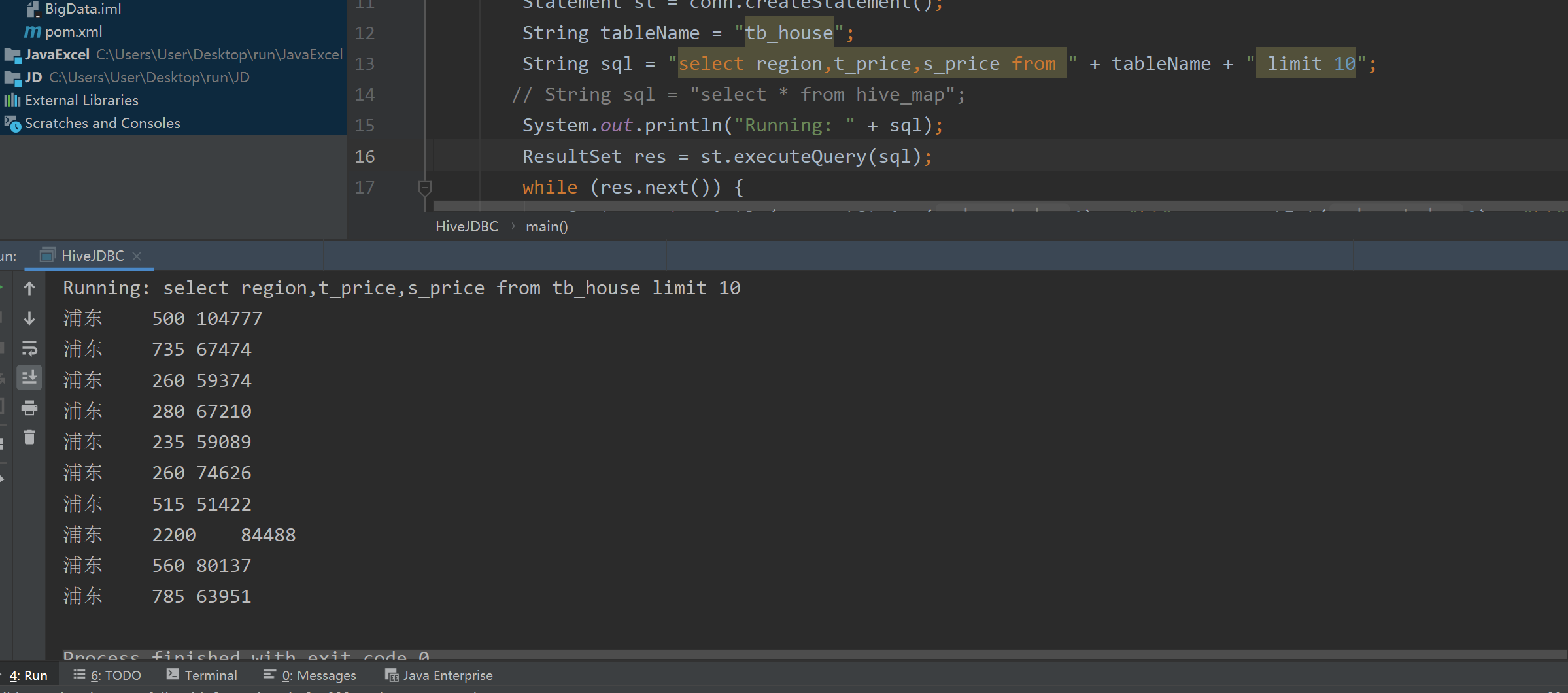Toggle soft-wrap icon in Run console

[x=29, y=348]
